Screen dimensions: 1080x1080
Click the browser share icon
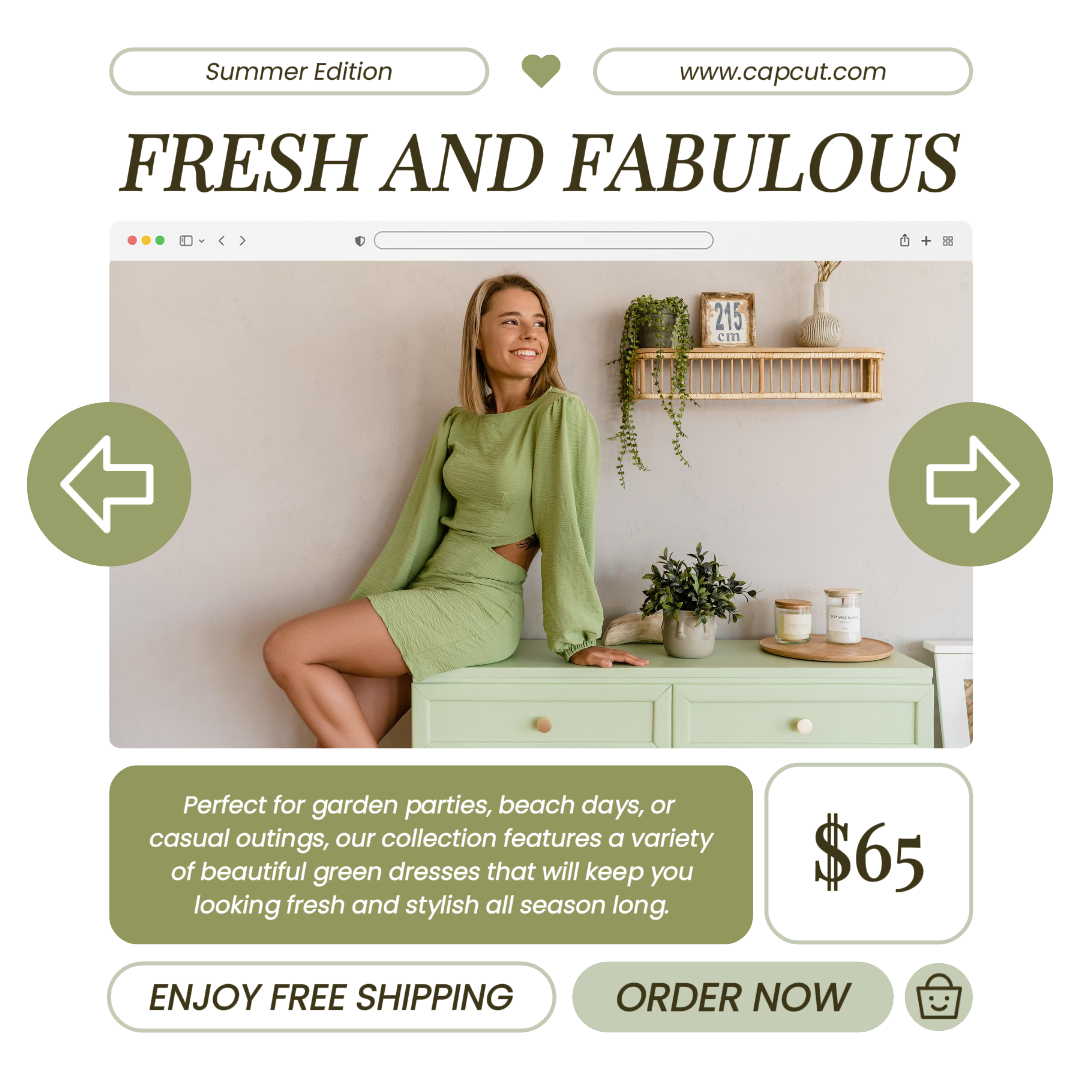pyautogui.click(x=904, y=240)
